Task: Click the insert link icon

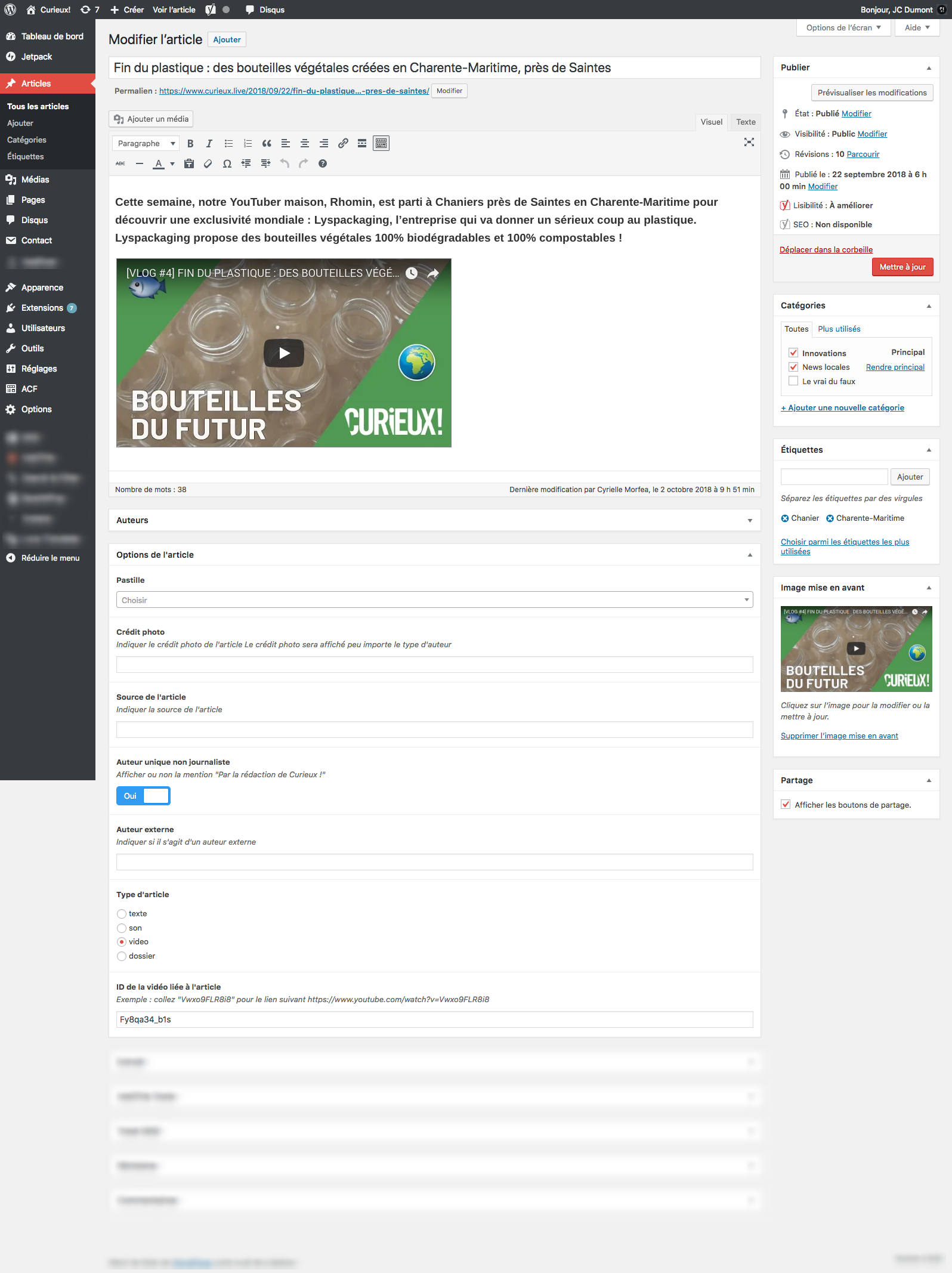Action: click(x=343, y=144)
